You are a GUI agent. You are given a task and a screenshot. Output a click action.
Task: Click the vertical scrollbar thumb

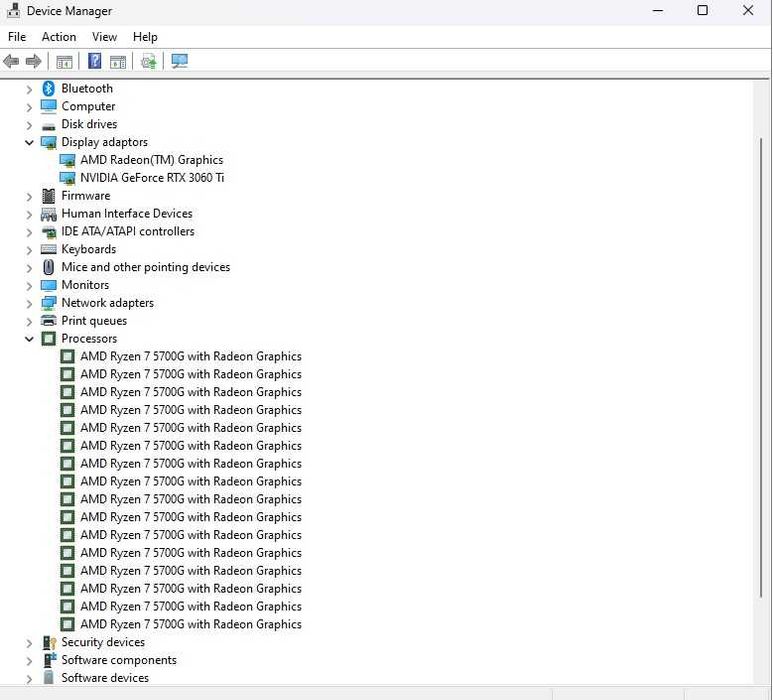click(761, 369)
